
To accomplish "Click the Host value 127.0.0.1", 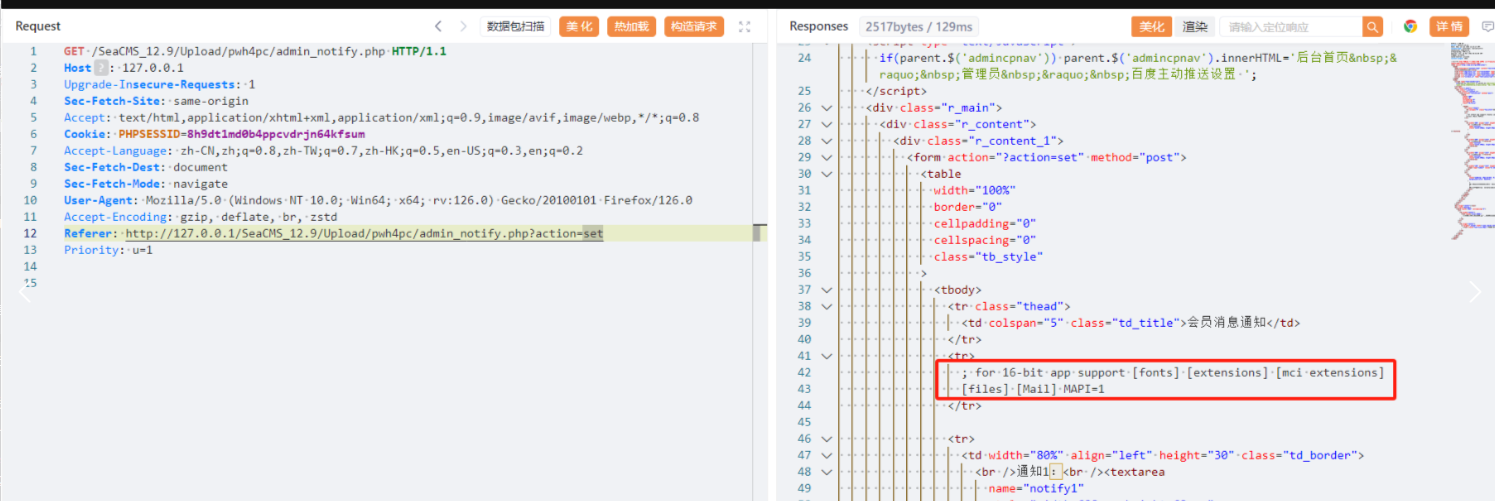I will click(153, 68).
